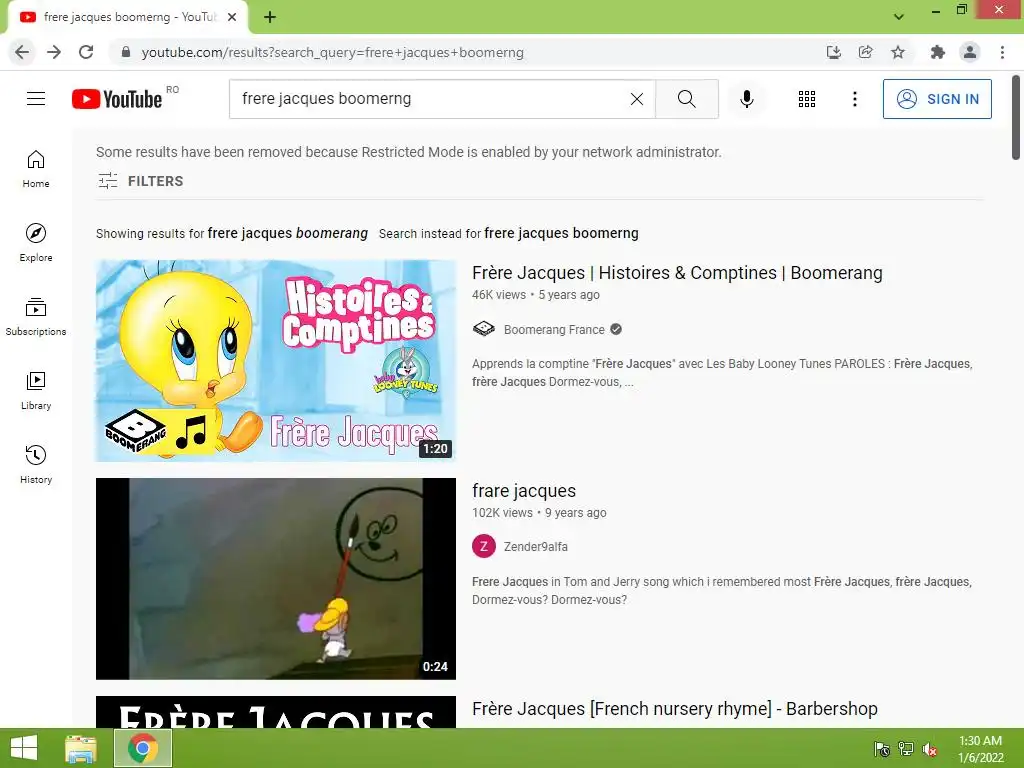Click the 46K views metadata text

(x=499, y=295)
